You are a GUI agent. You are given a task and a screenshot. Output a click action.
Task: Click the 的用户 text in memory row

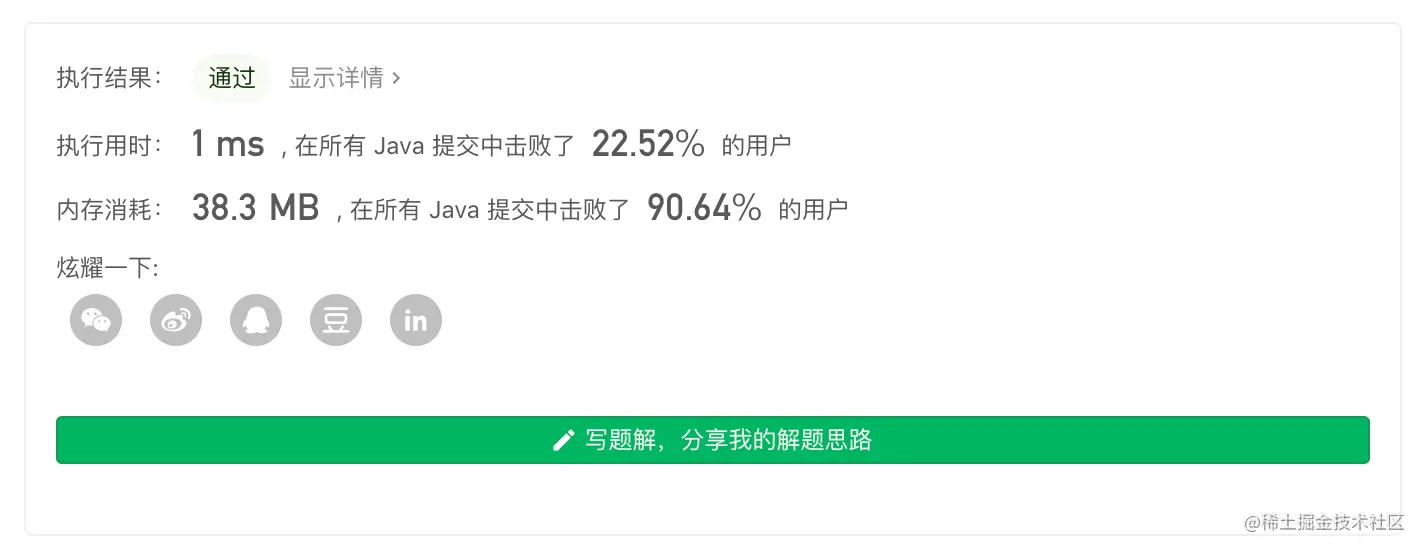pos(813,209)
